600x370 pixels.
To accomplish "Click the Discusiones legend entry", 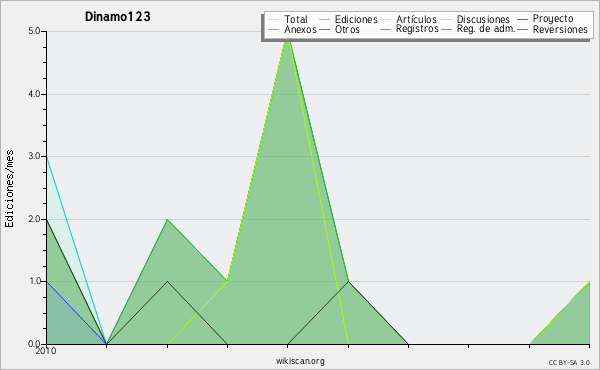I will (x=483, y=20).
